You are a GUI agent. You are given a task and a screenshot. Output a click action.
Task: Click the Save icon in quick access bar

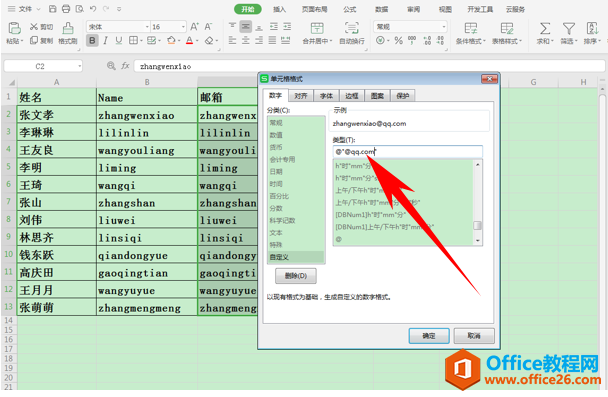tap(53, 9)
